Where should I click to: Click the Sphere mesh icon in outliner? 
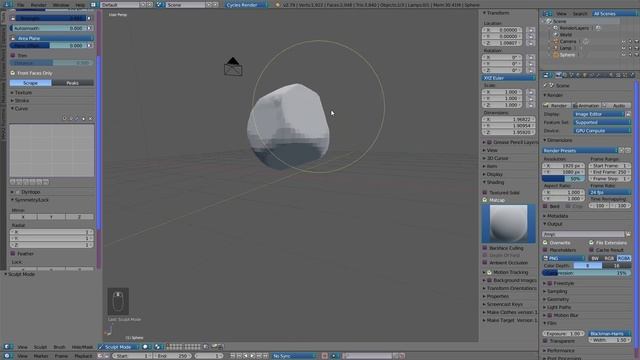556,55
